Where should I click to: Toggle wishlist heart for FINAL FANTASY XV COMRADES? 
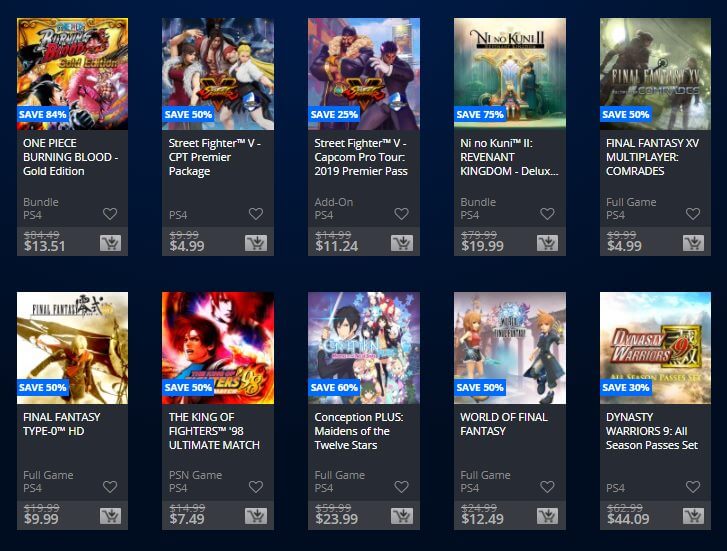point(693,214)
